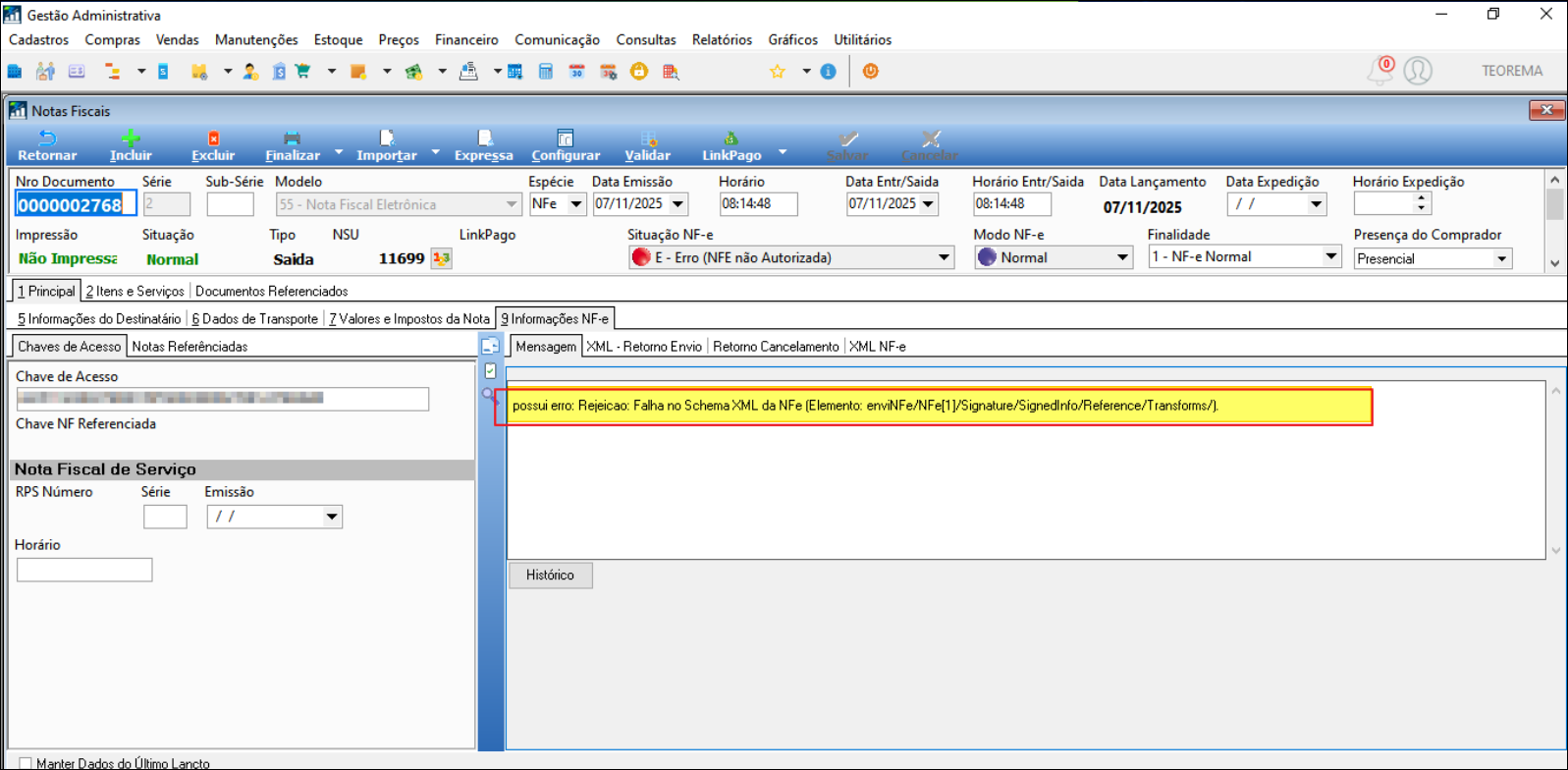Expand the Situação NF-e dropdown
Image resolution: width=1568 pixels, height=770 pixels.
click(x=944, y=257)
